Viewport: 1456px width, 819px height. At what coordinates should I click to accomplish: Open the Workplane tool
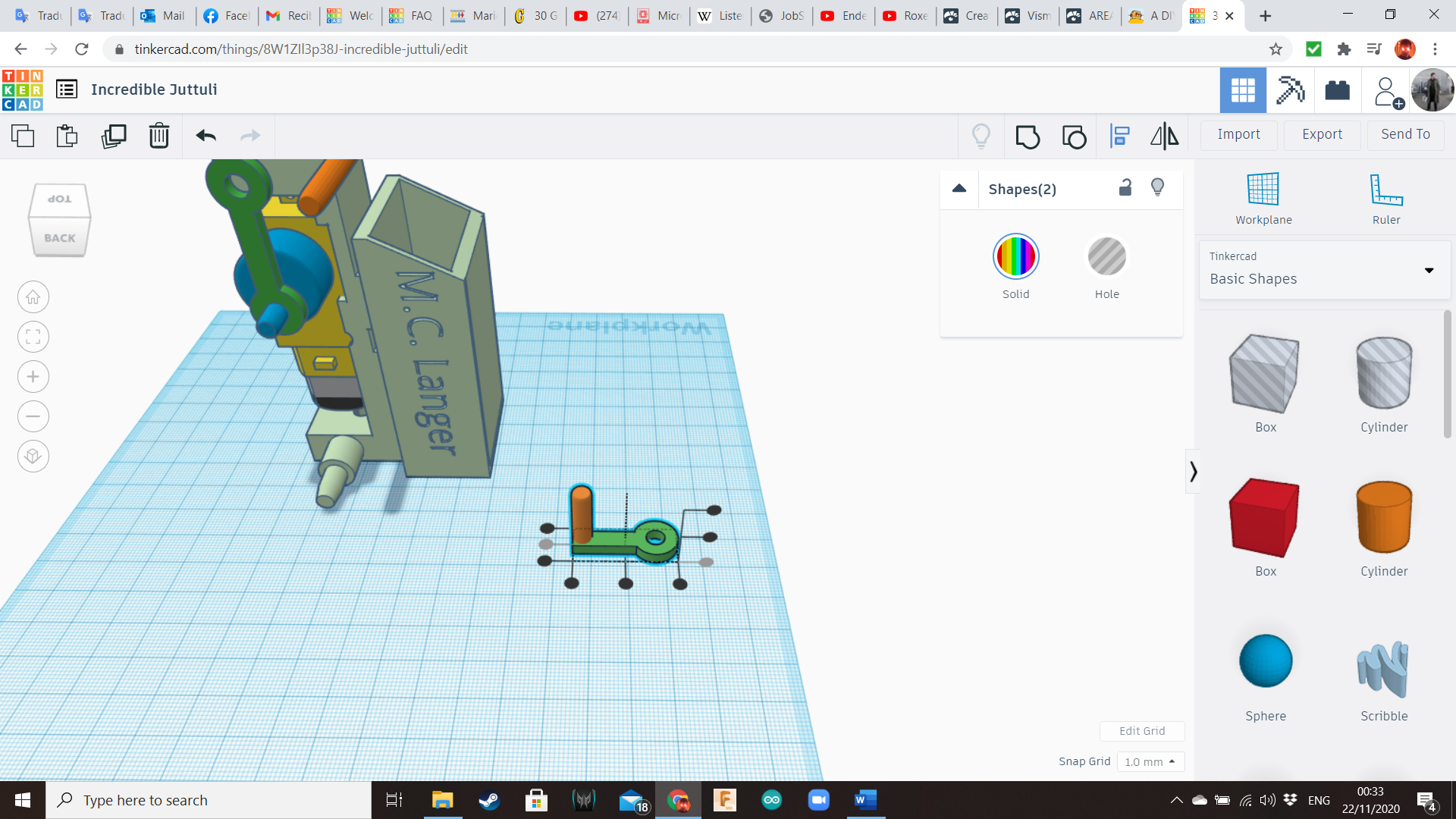1263,199
